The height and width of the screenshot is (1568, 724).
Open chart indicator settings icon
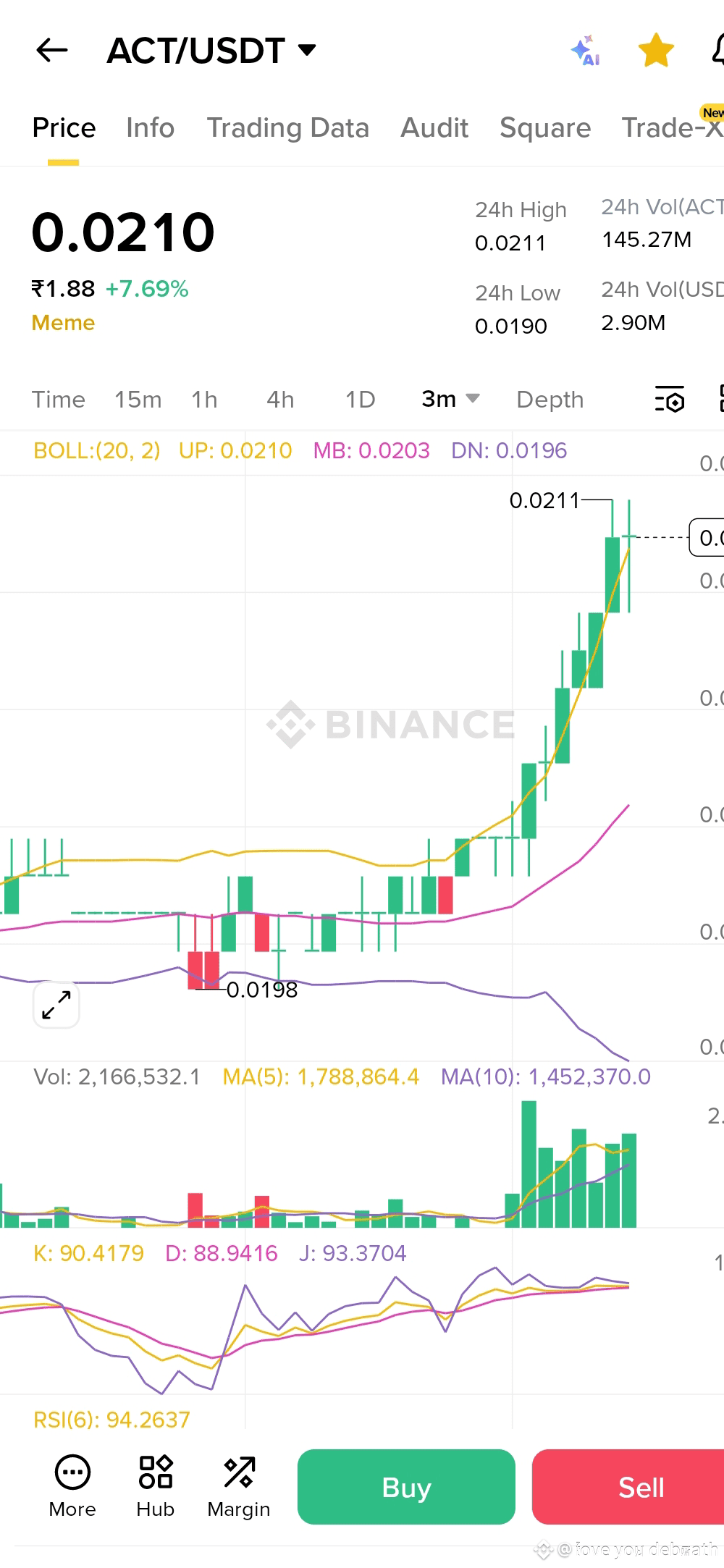[x=670, y=399]
